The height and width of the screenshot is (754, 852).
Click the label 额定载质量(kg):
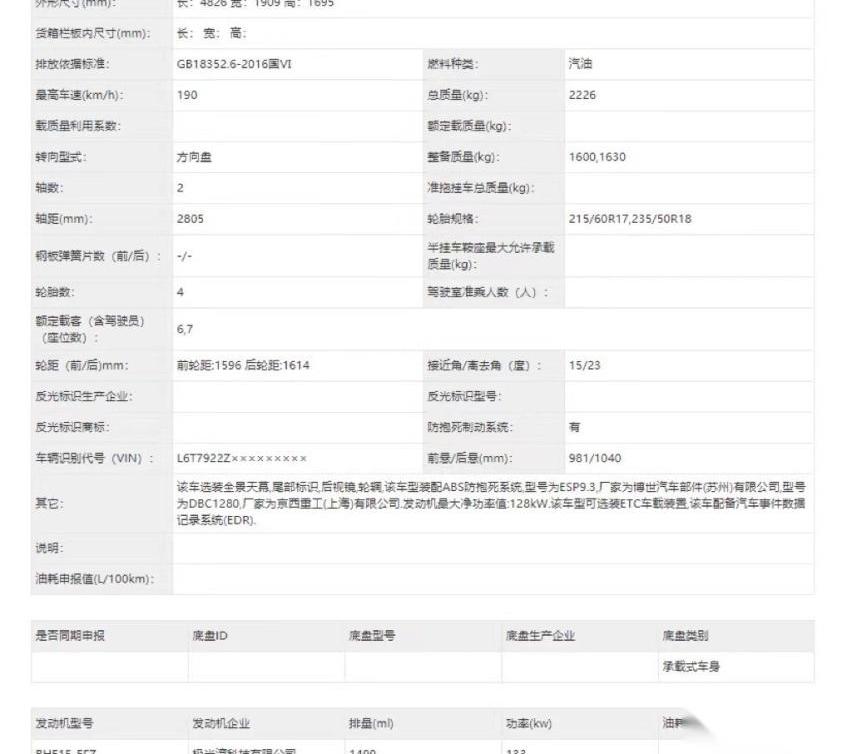click(469, 126)
